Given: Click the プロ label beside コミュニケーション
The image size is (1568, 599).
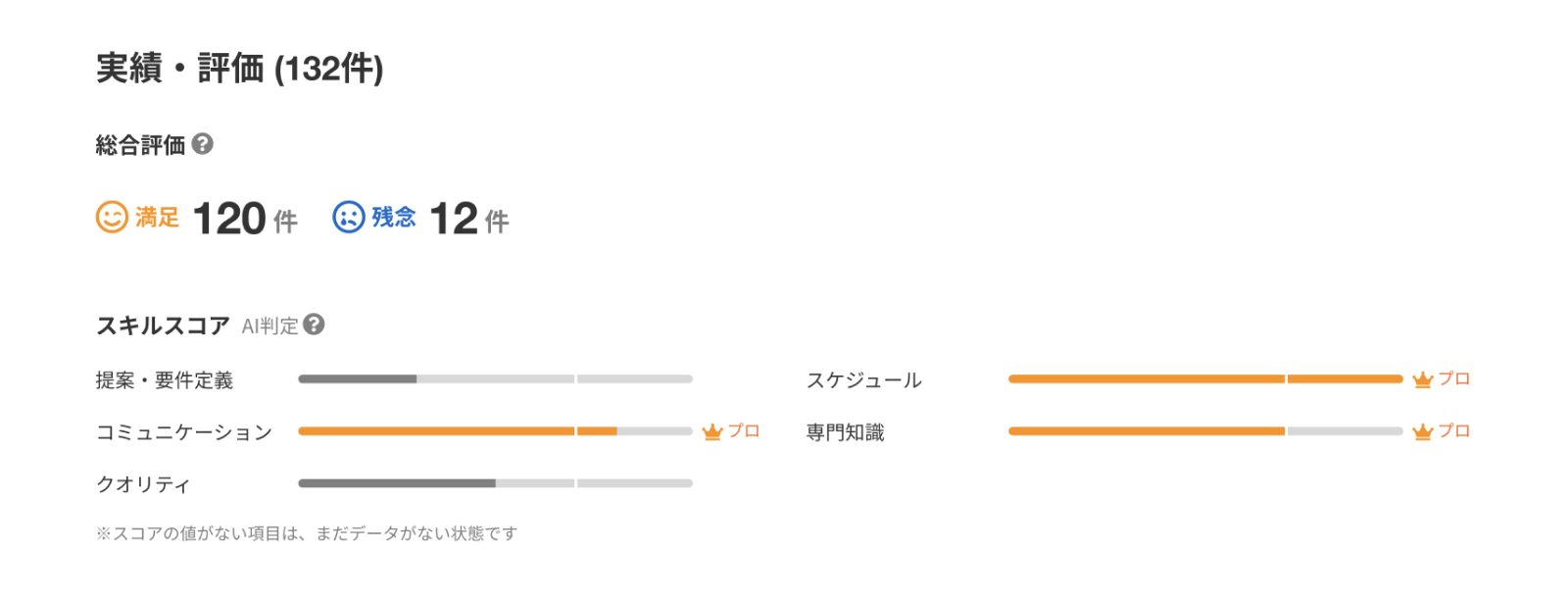Looking at the screenshot, I should click(744, 430).
